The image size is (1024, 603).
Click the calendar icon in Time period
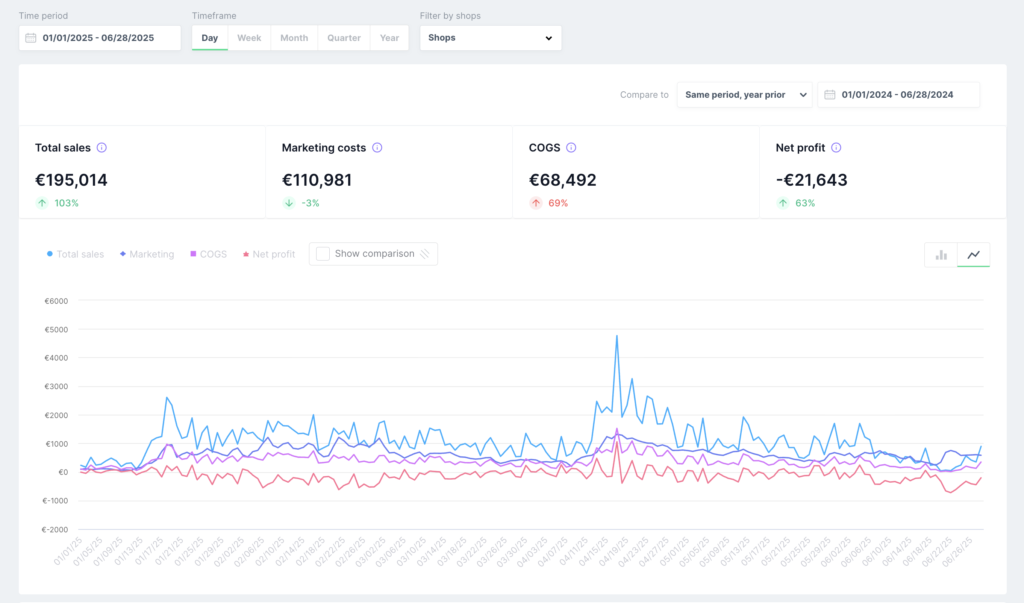tap(31, 38)
